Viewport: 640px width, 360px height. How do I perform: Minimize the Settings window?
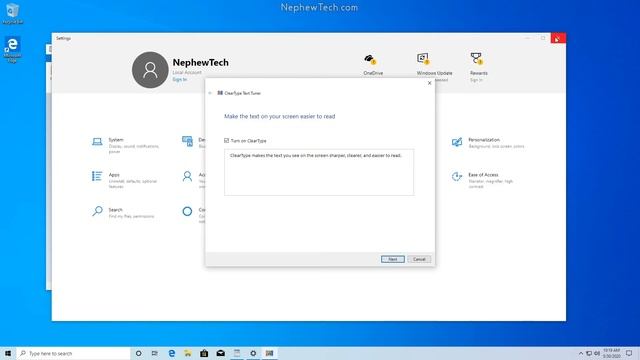pyautogui.click(x=528, y=38)
